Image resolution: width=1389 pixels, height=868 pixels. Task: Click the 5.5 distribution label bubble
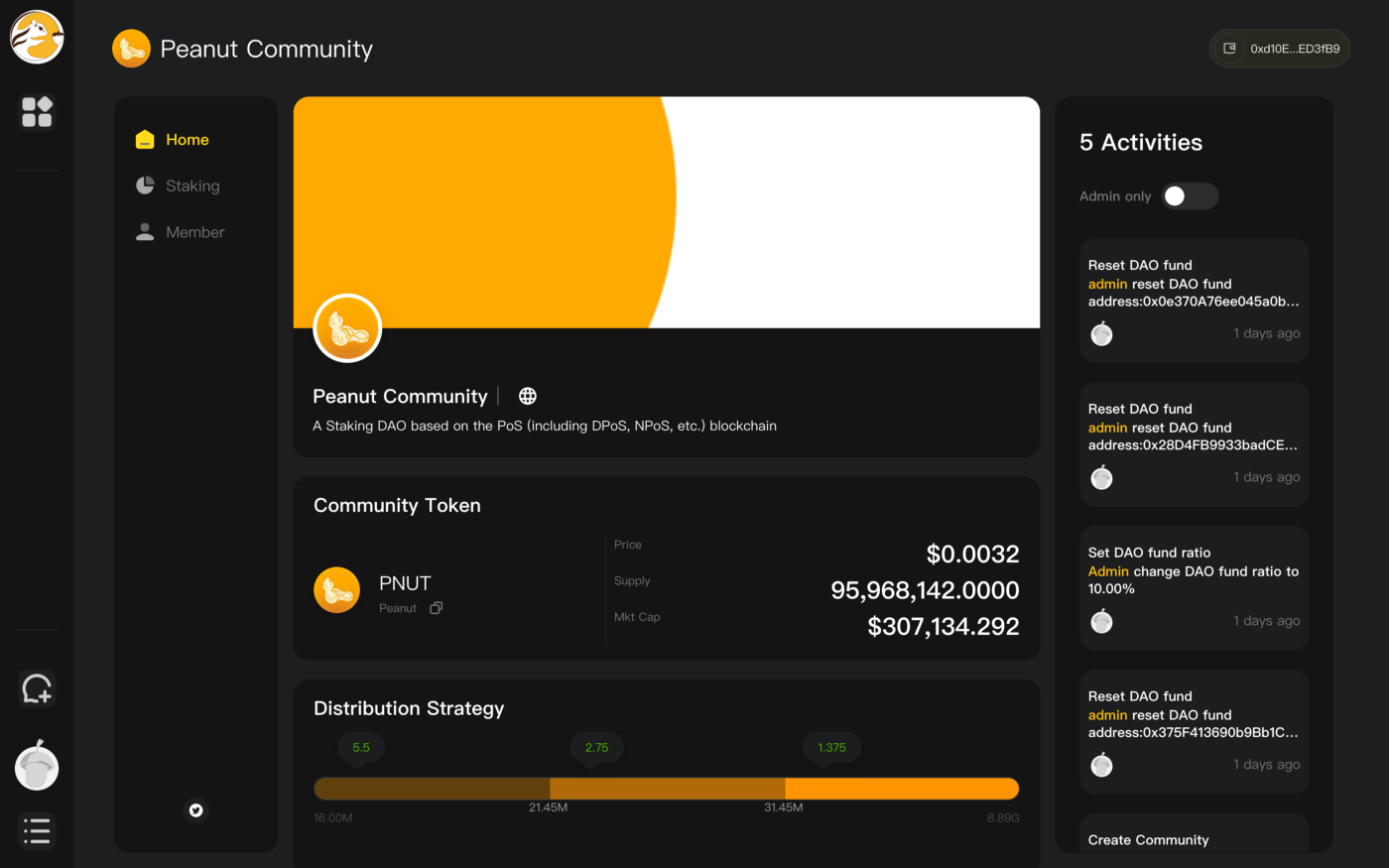[361, 748]
